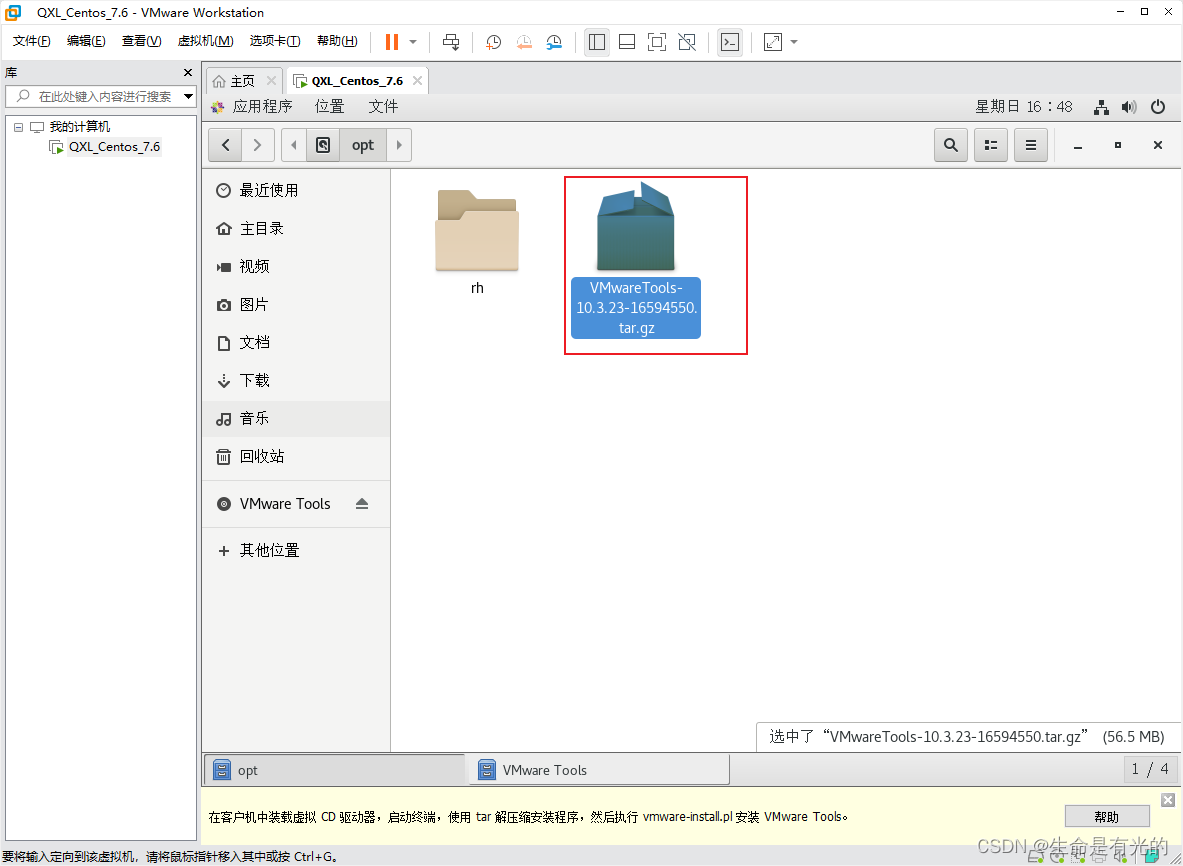Switch file manager to list view
This screenshot has width=1183, height=866.
click(991, 145)
